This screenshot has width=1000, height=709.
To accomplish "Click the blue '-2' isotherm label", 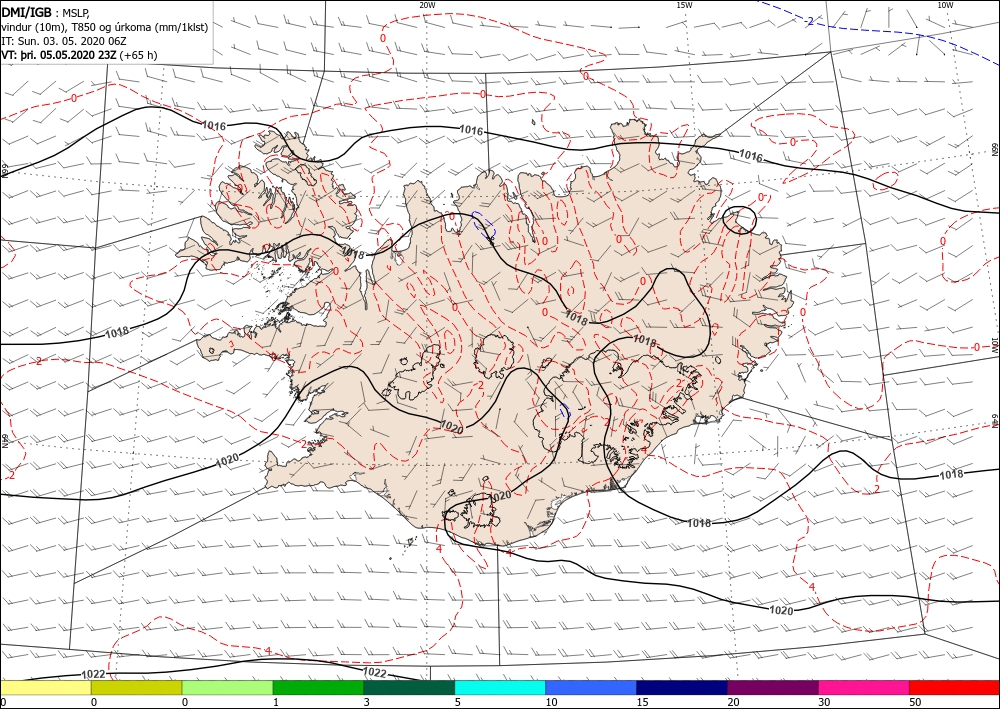I will [x=809, y=21].
